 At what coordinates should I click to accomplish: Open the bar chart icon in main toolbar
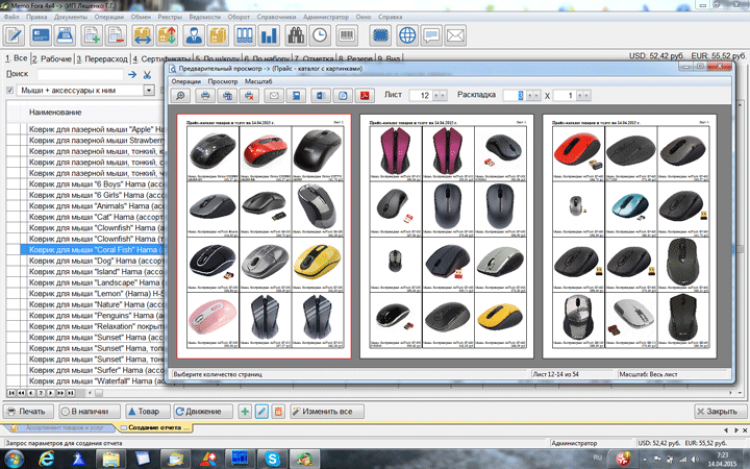269,36
